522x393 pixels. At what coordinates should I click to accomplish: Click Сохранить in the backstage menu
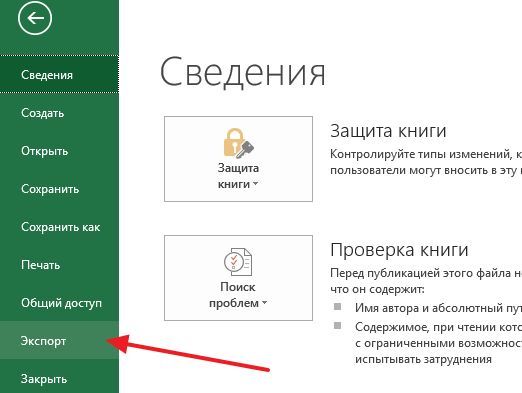(59, 189)
